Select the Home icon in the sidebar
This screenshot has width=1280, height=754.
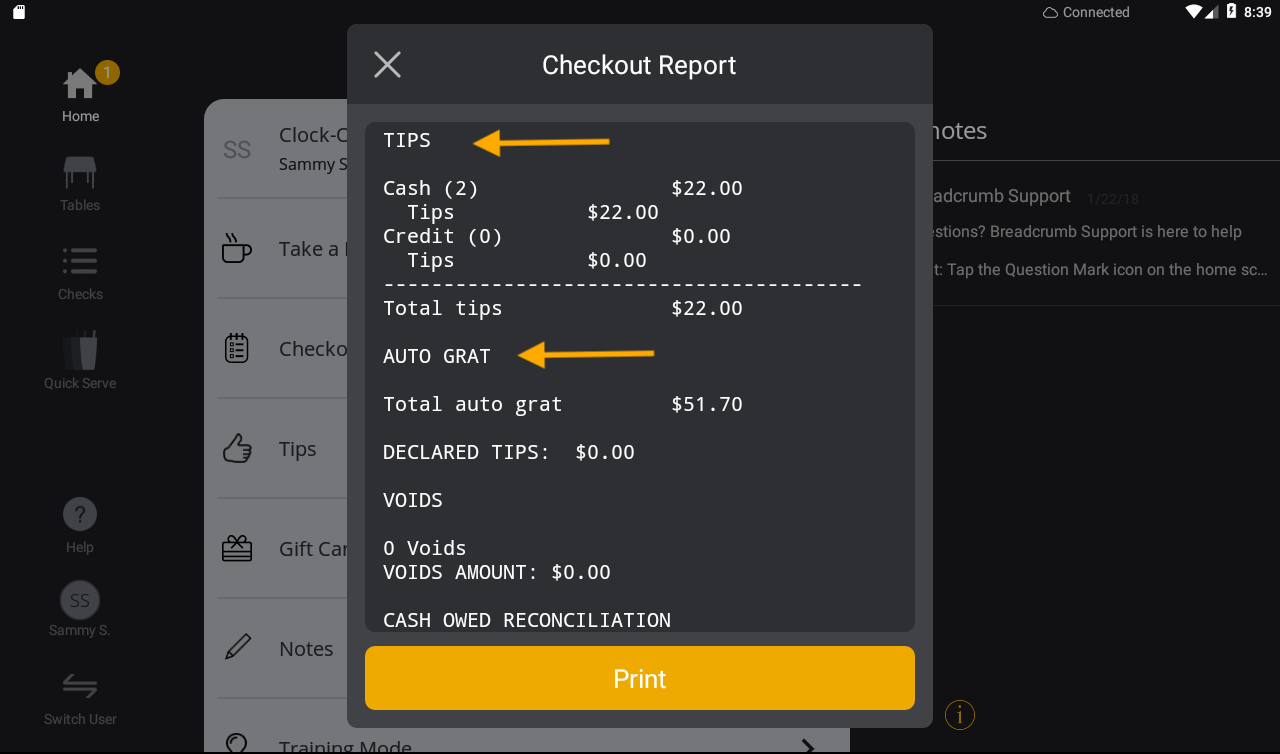tap(79, 83)
